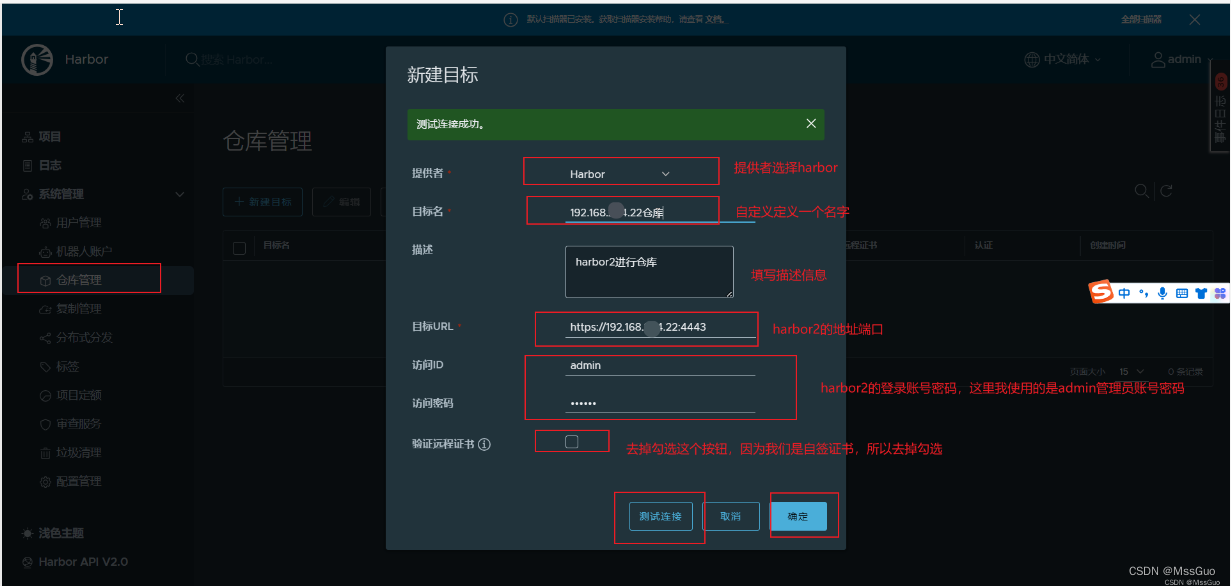Toggle the 中 Chinese mode in the IME bar
This screenshot has width=1231, height=586.
[1125, 293]
